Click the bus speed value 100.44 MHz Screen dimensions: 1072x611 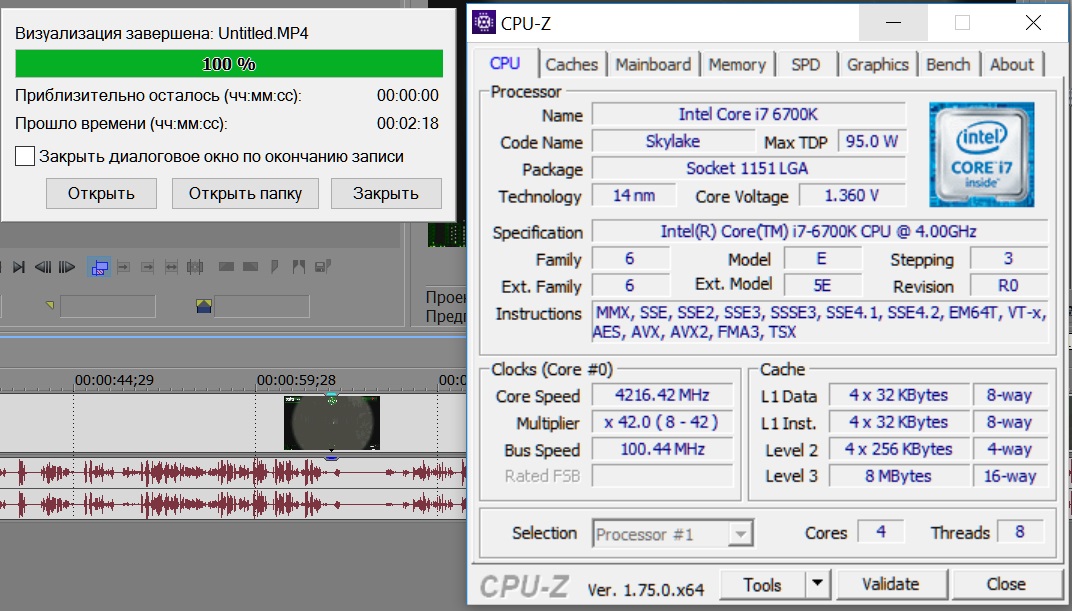[662, 449]
